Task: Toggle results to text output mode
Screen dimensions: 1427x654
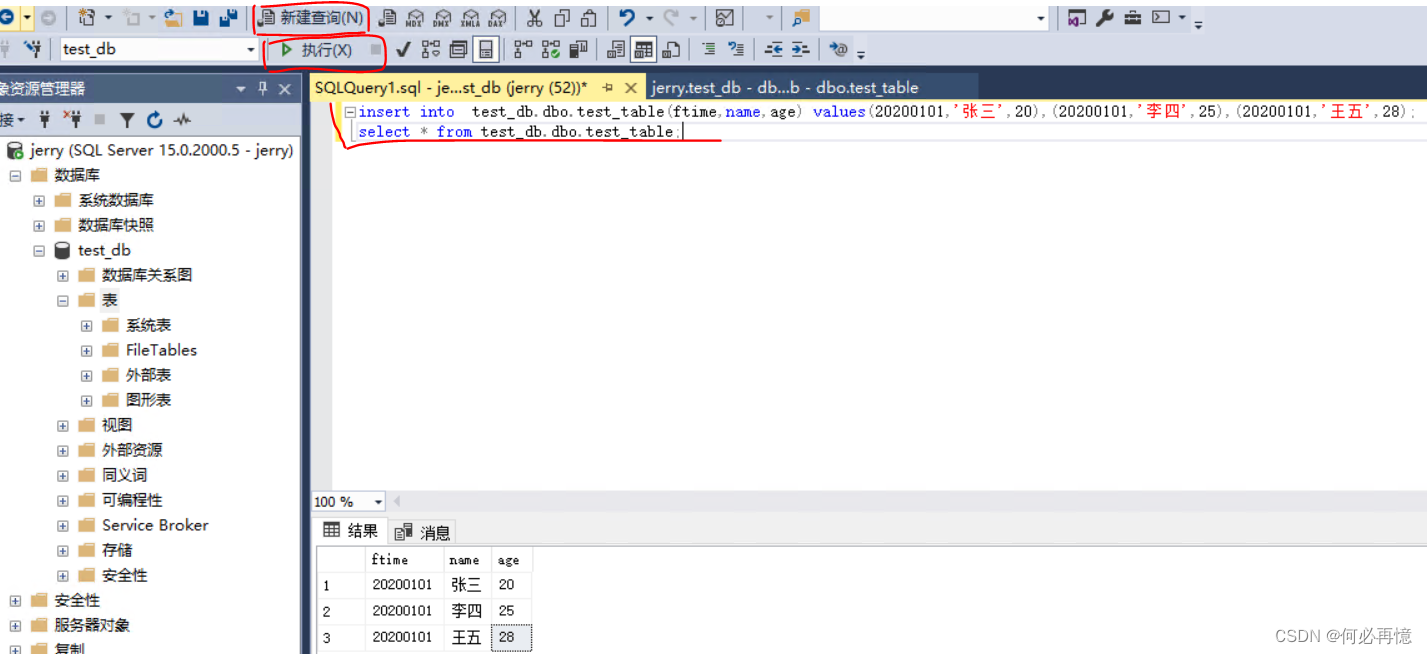Action: [617, 48]
